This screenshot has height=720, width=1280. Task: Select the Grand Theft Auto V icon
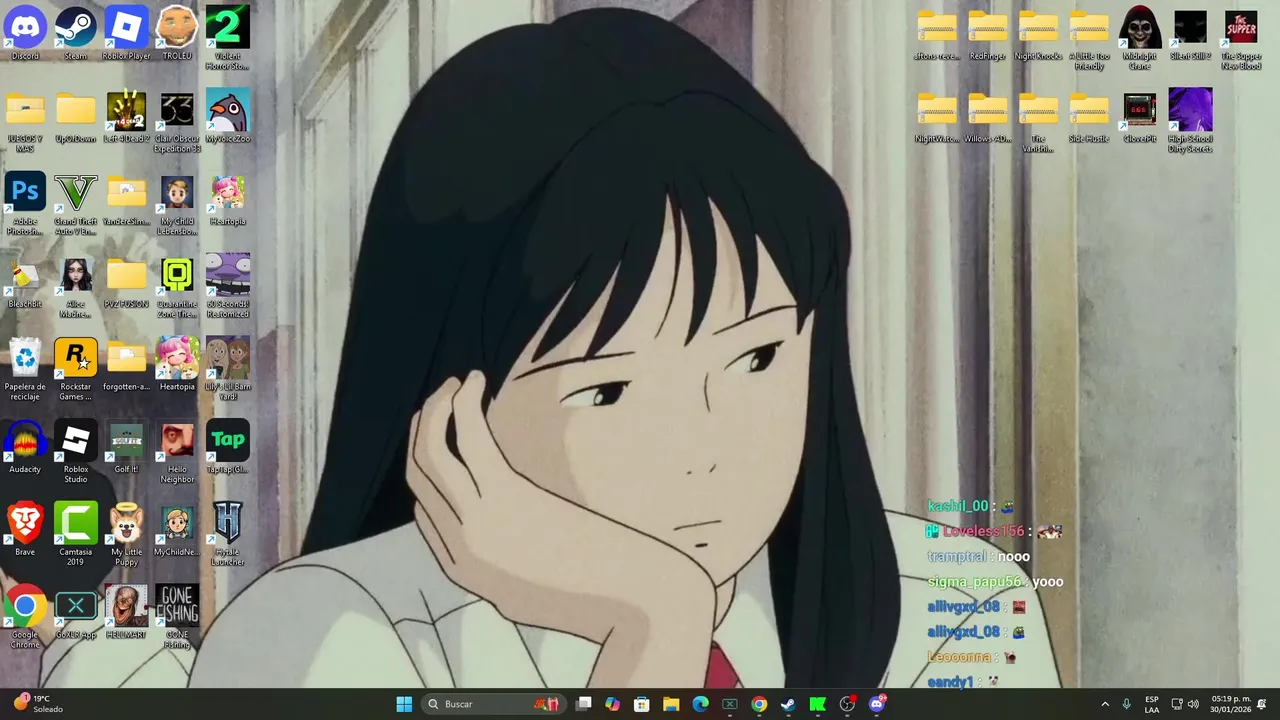coord(76,204)
